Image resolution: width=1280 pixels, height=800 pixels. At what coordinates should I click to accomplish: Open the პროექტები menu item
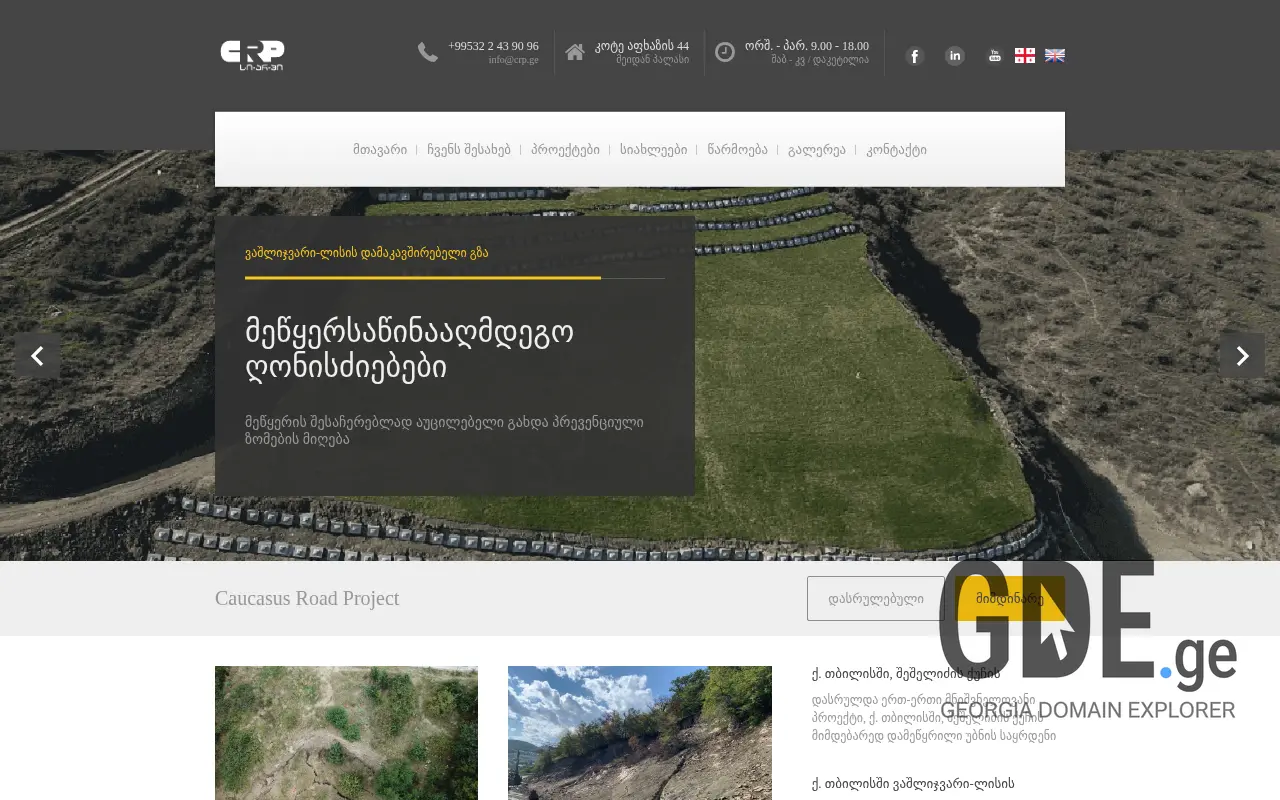pyautogui.click(x=566, y=149)
